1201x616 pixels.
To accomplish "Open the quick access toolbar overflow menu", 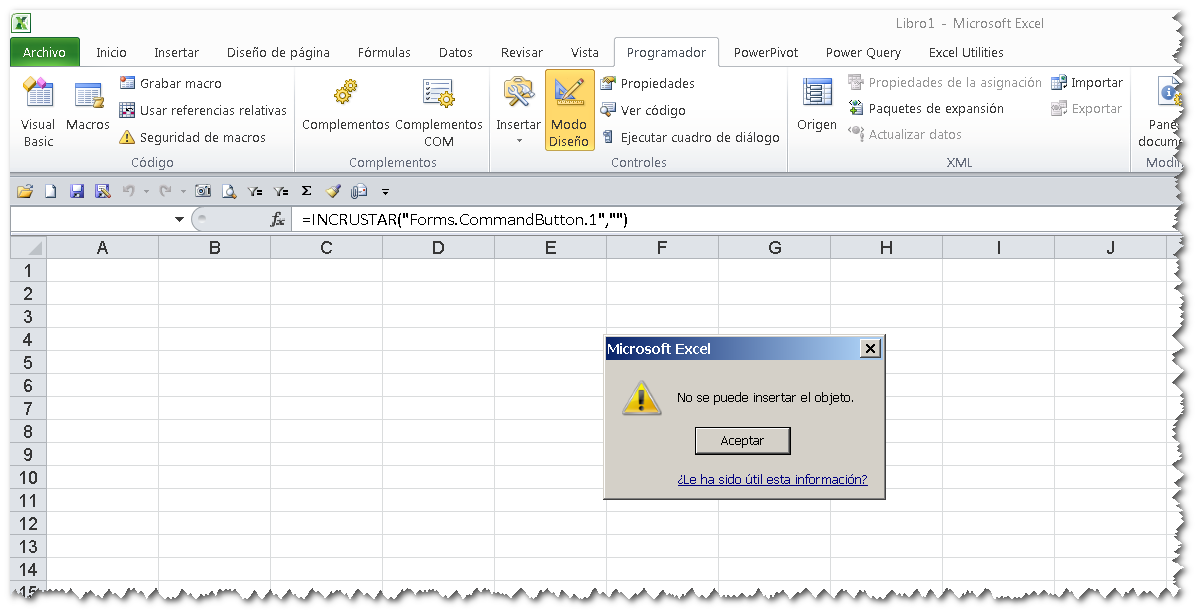I will pos(385,190).
